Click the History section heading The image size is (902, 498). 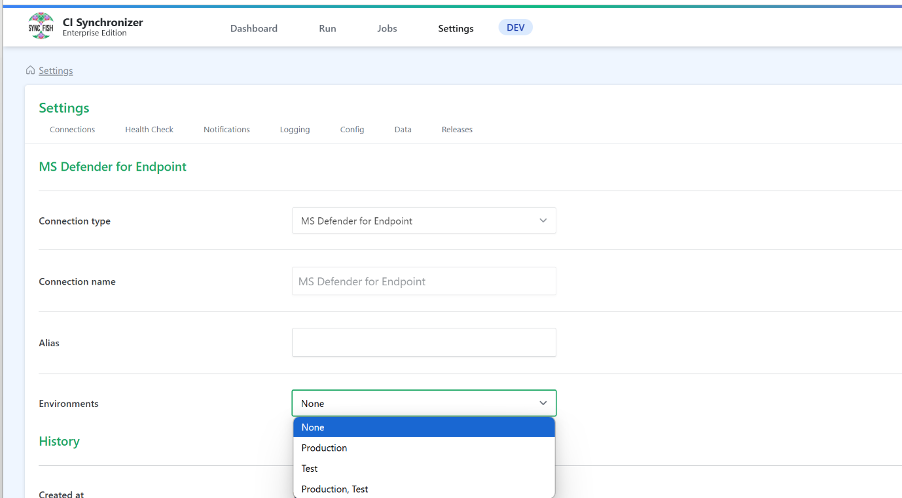coord(59,441)
